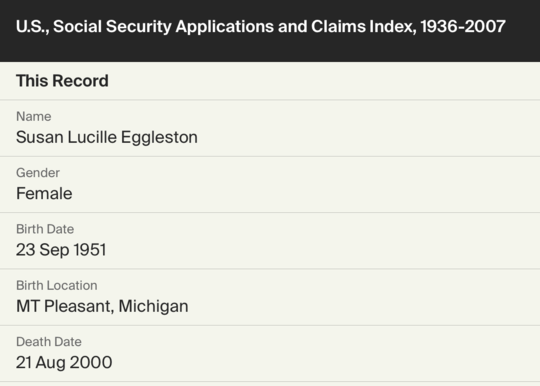Click the Death Date label

[49, 342]
